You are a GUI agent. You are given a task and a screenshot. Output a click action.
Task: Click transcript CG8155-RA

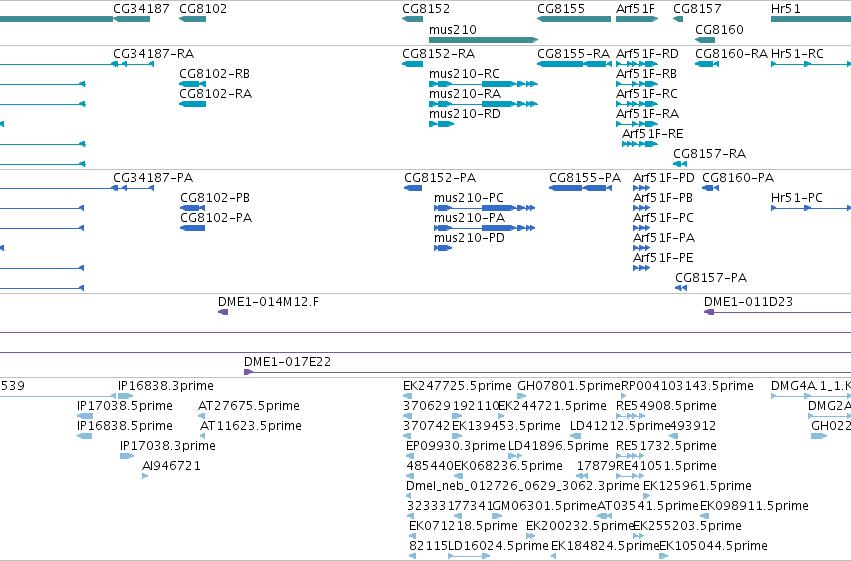coord(574,54)
